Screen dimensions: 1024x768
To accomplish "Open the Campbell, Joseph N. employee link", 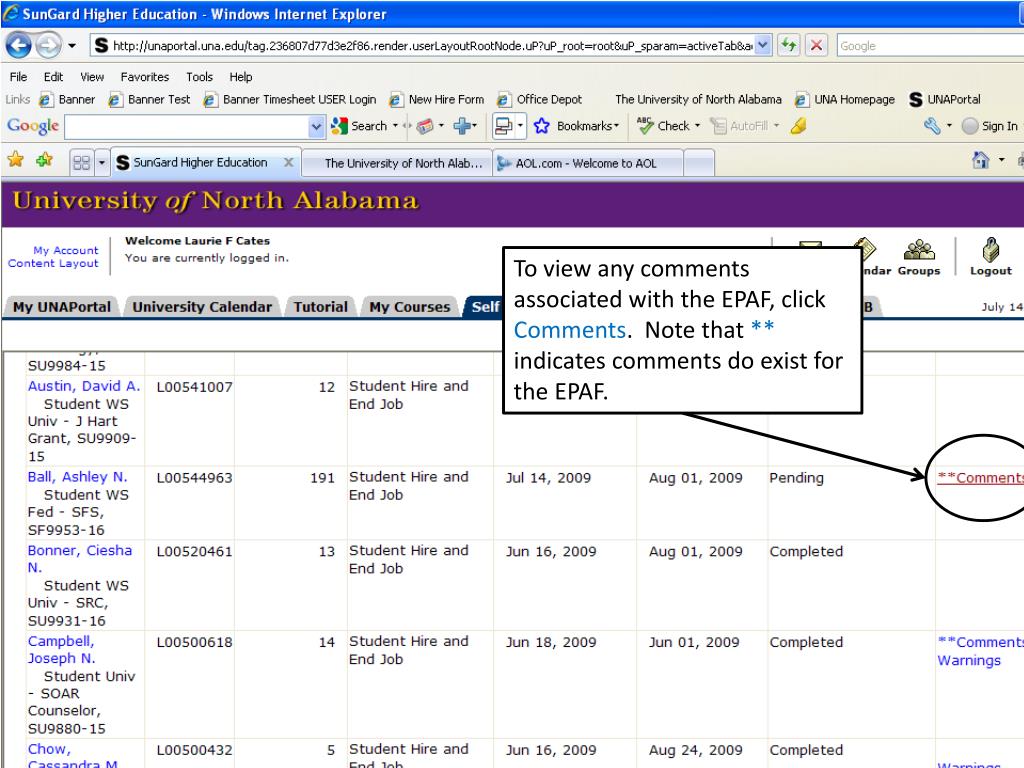I will 61,650.
